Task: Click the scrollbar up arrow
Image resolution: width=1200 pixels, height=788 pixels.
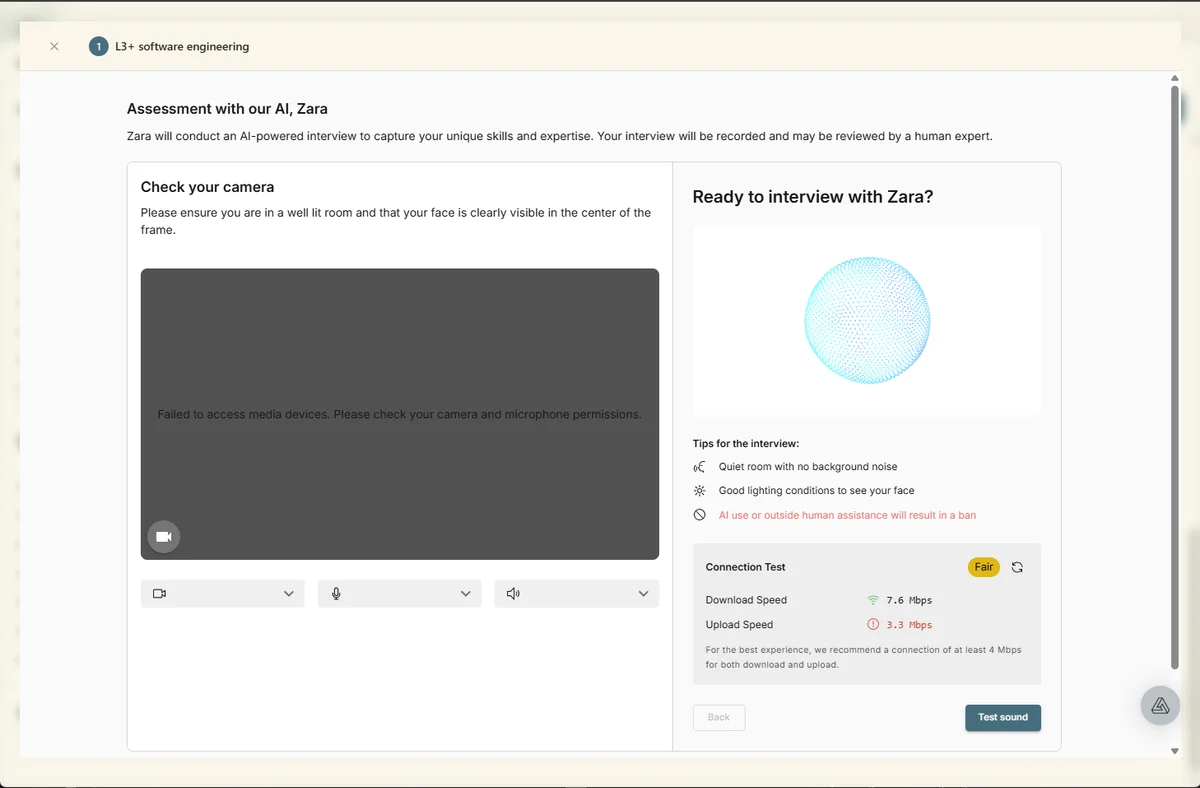Action: click(x=1175, y=78)
